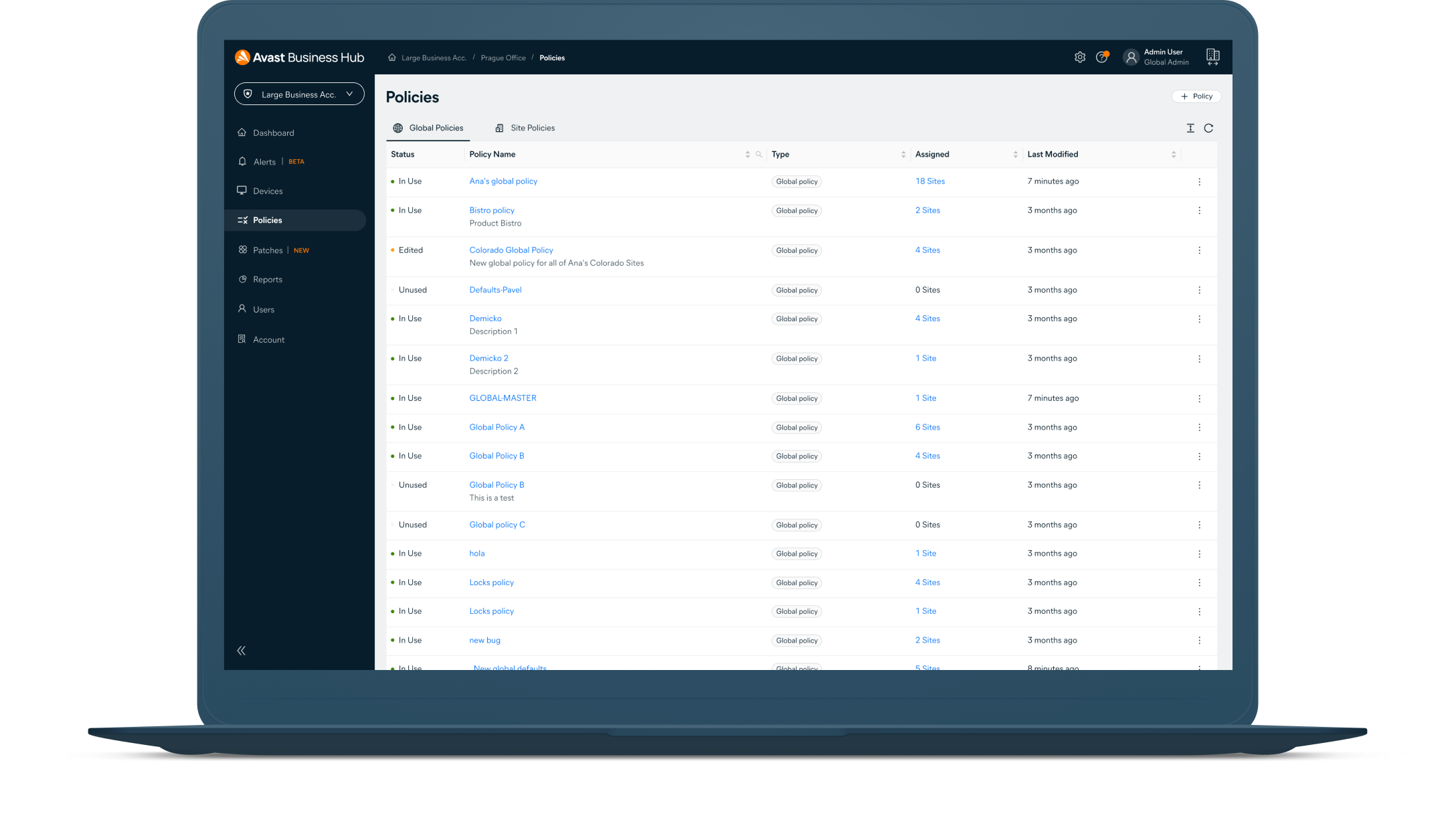This screenshot has width=1456, height=834.
Task: Click the device/panel icon at top right
Action: pyautogui.click(x=1213, y=57)
